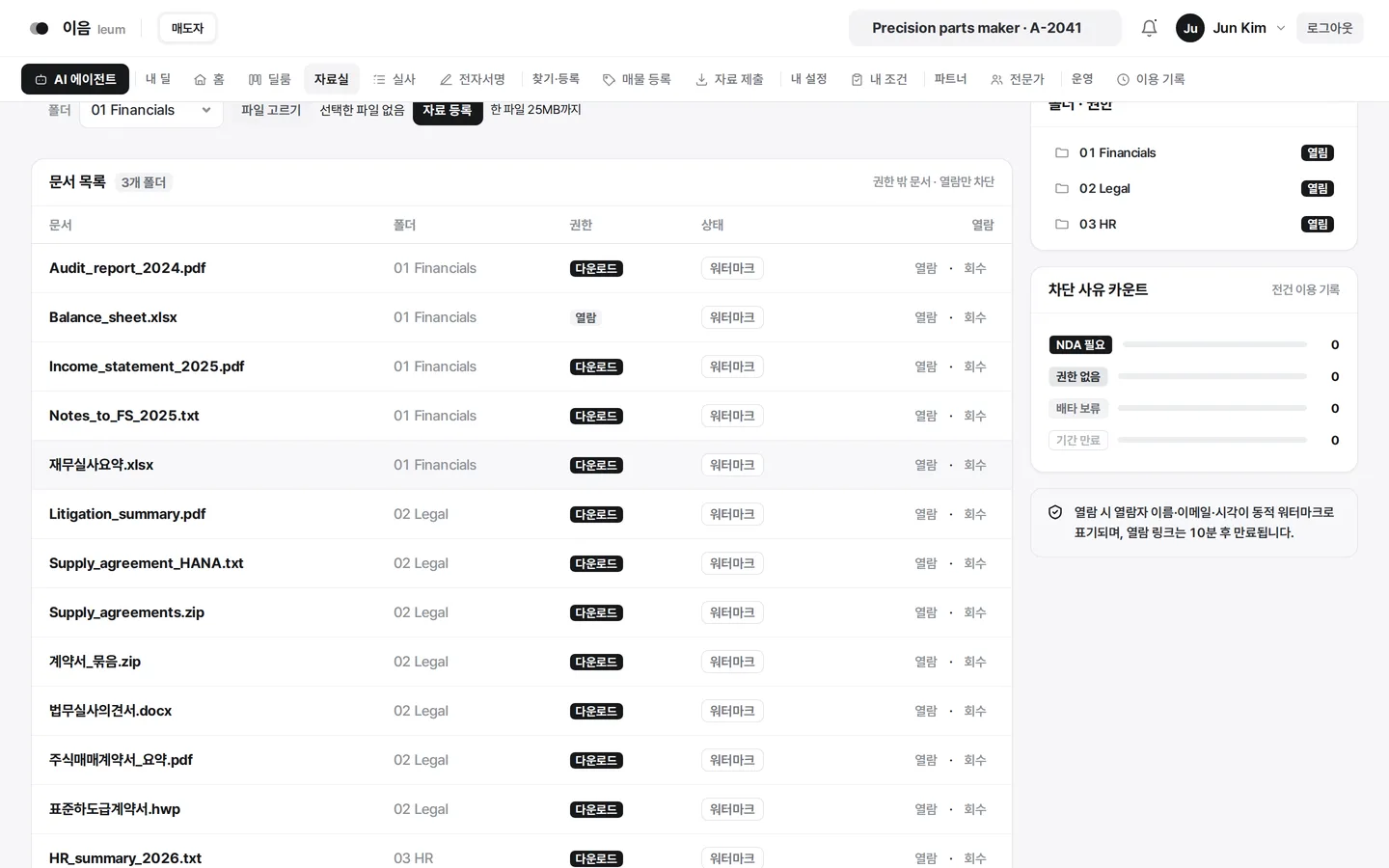Go to the 내 설정 tab
The width and height of the screenshot is (1389, 868).
809,79
